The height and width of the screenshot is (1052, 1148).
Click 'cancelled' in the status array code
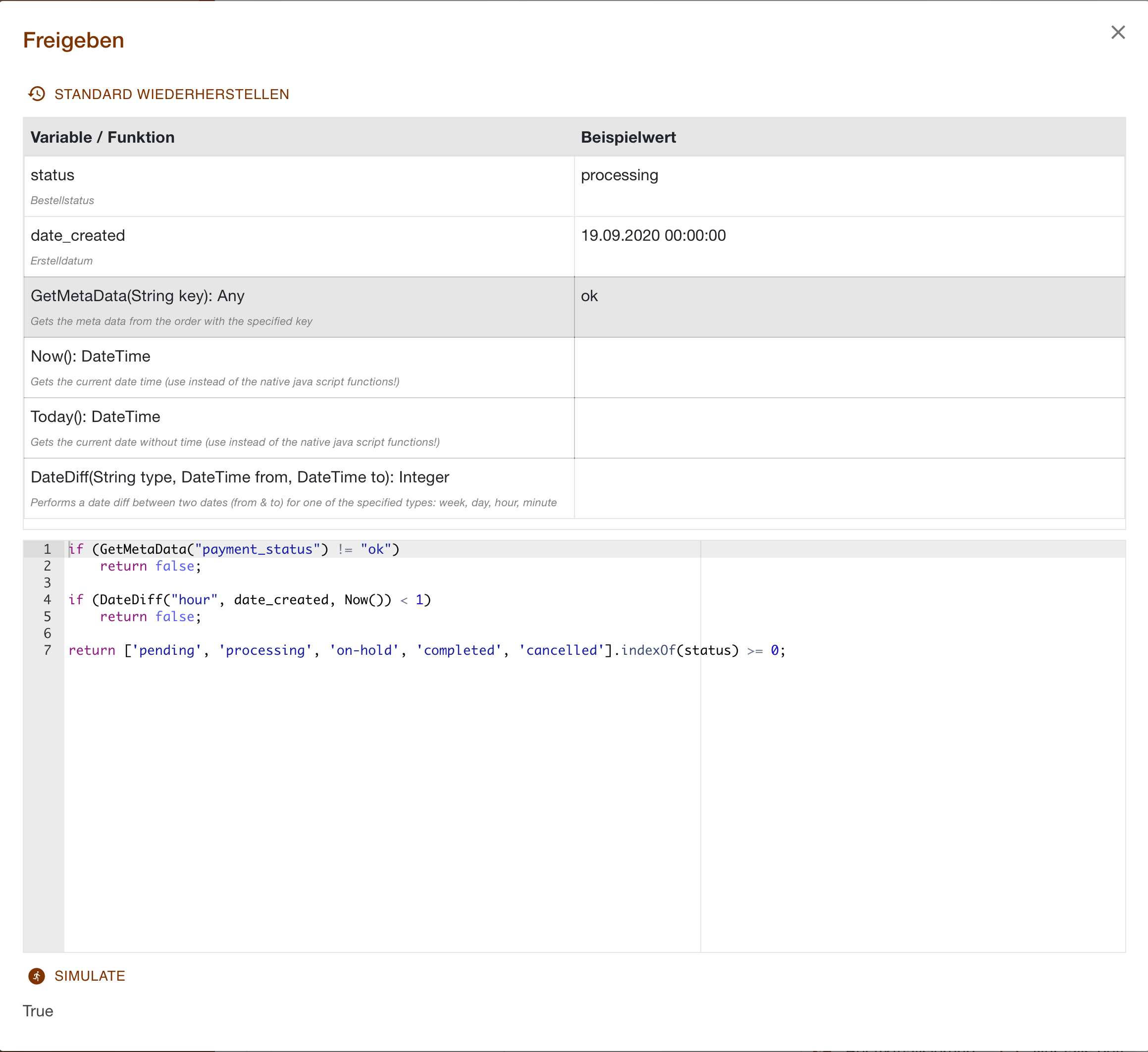click(562, 650)
